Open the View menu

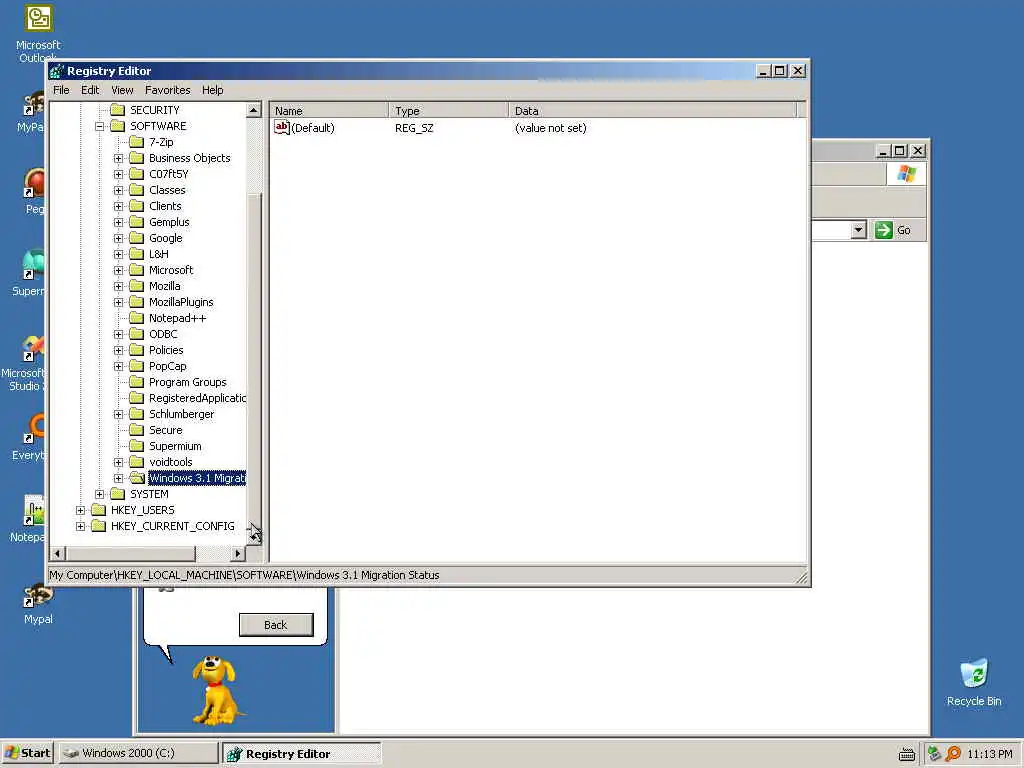122,90
